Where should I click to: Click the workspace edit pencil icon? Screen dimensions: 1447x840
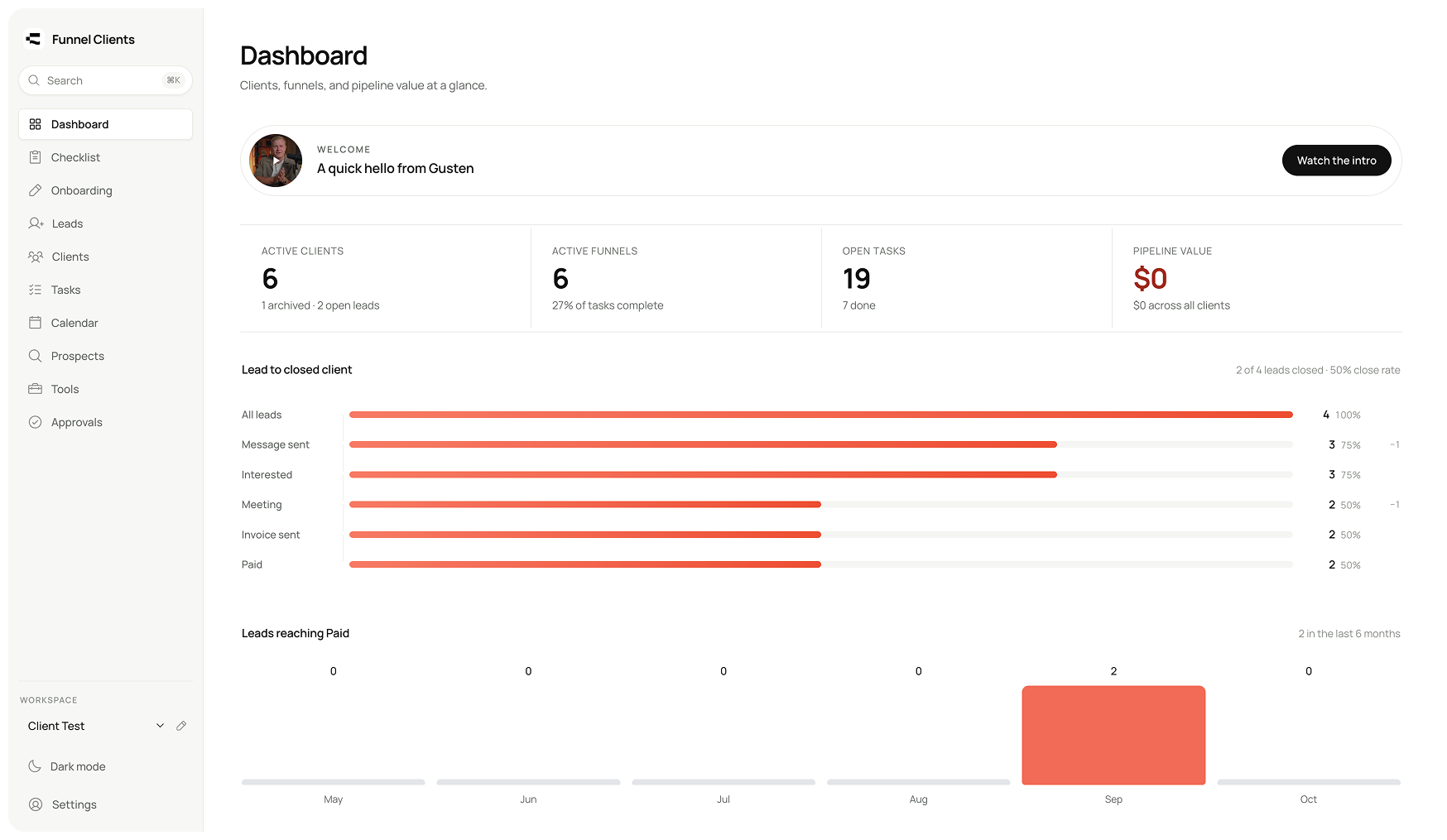pos(181,726)
